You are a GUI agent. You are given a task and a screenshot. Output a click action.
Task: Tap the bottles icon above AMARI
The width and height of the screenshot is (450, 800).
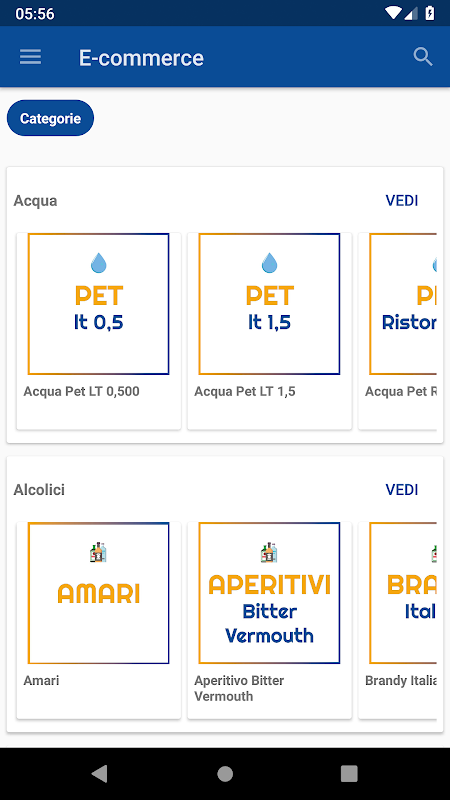[x=98, y=553]
